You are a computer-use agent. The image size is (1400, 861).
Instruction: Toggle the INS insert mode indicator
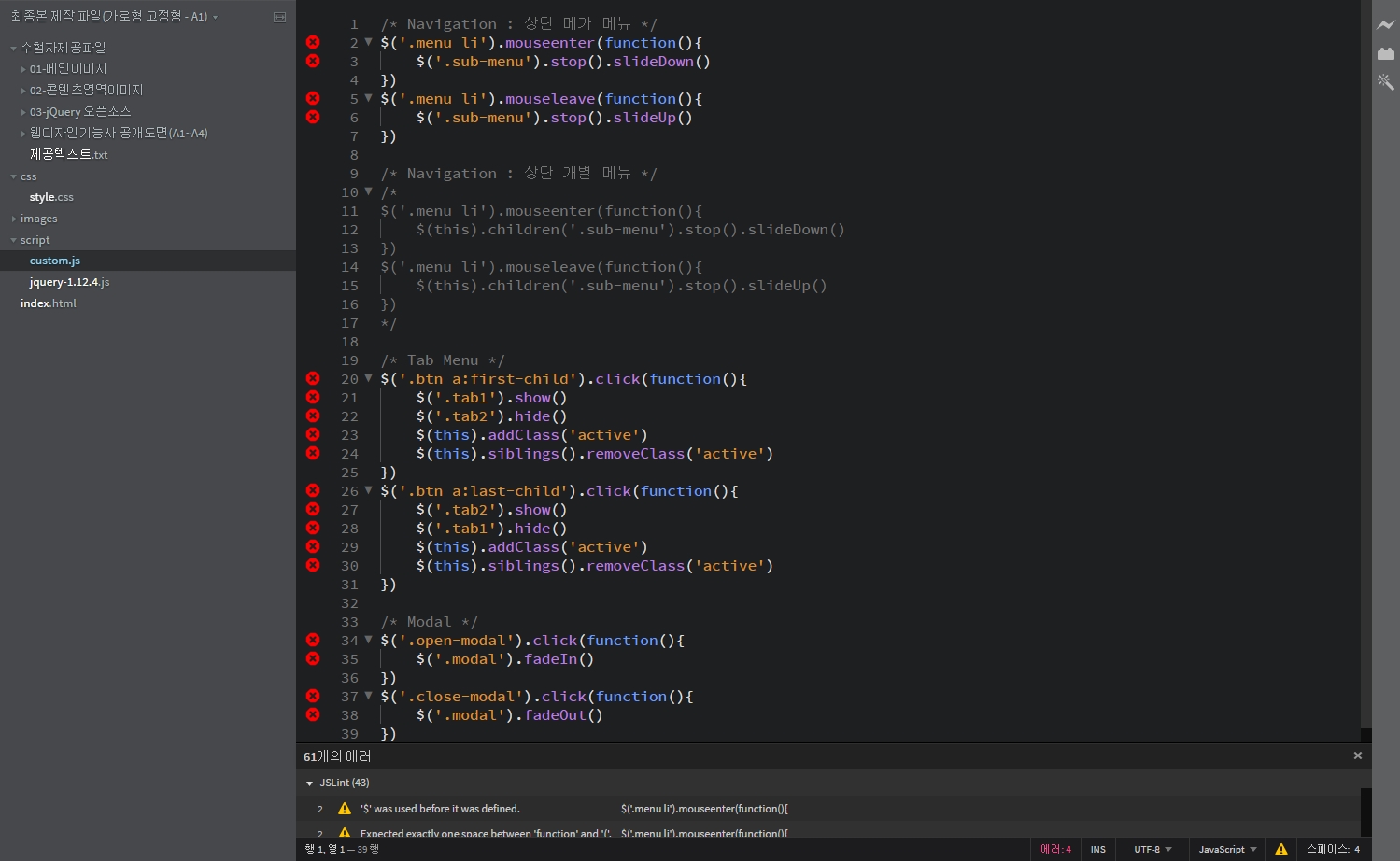[x=1098, y=849]
